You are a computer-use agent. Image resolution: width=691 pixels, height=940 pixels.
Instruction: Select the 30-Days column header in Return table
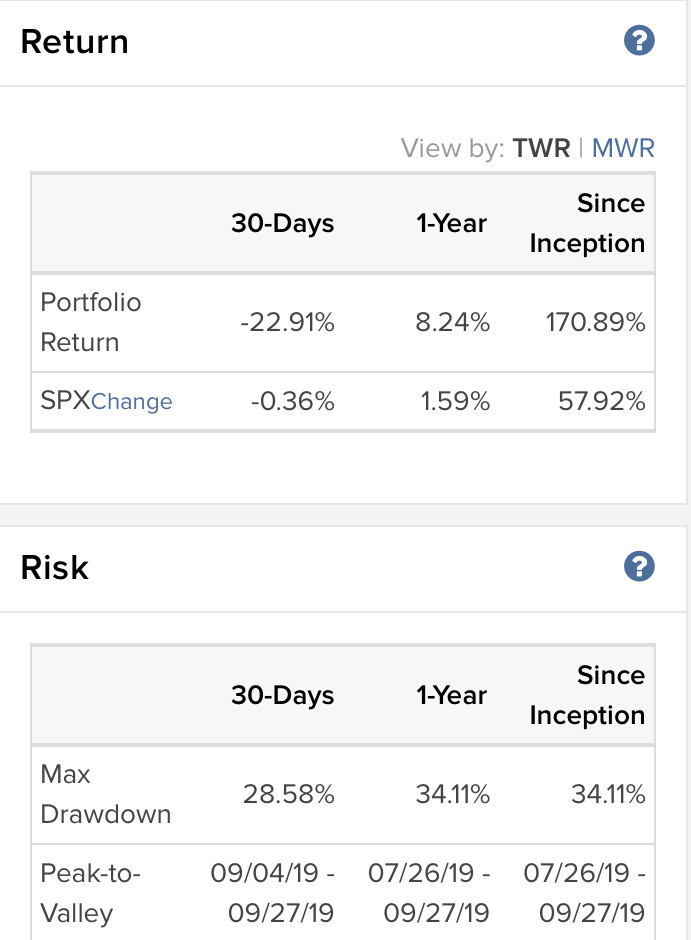(283, 223)
